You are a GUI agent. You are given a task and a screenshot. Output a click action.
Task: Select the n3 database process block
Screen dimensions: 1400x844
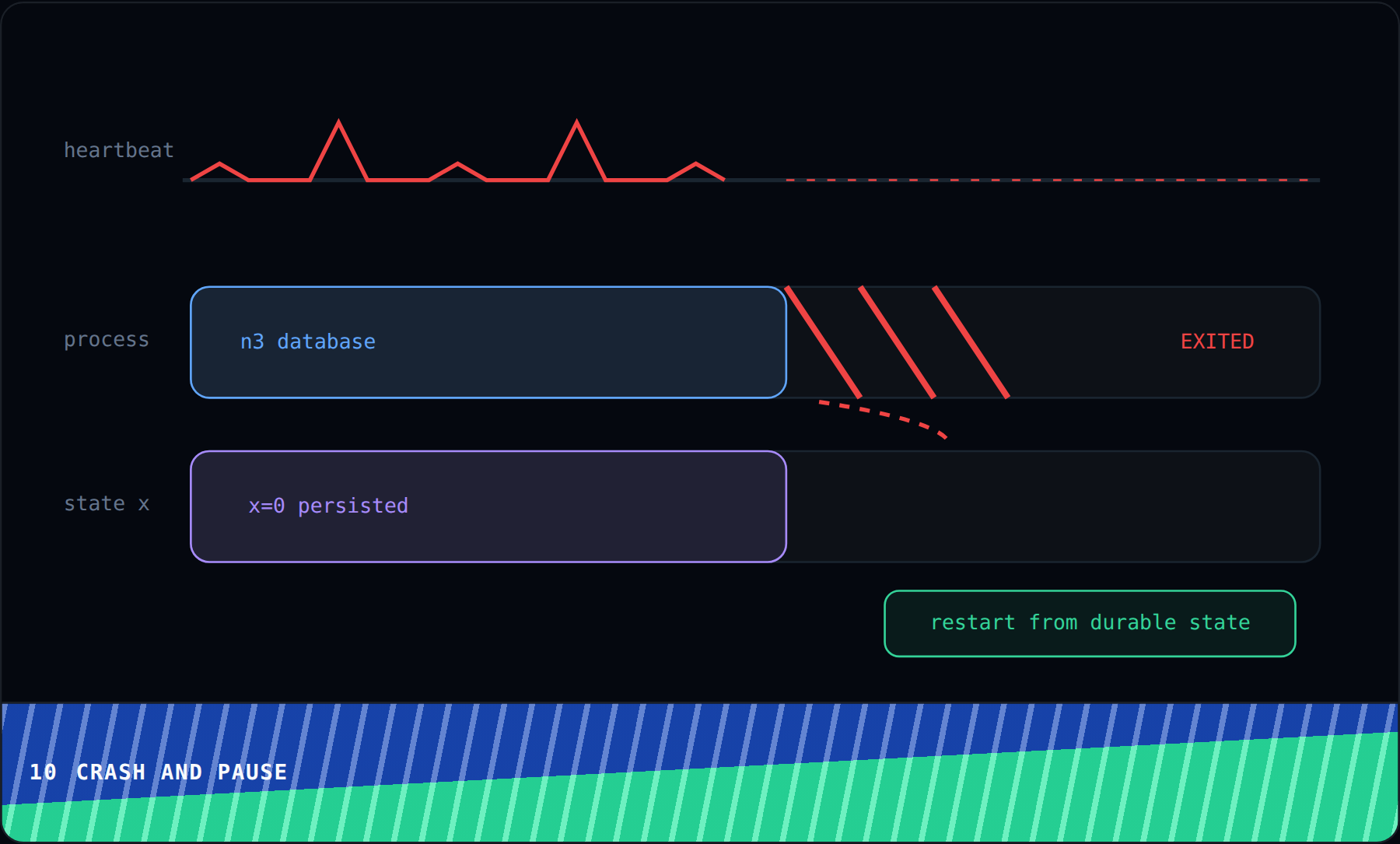click(x=488, y=342)
